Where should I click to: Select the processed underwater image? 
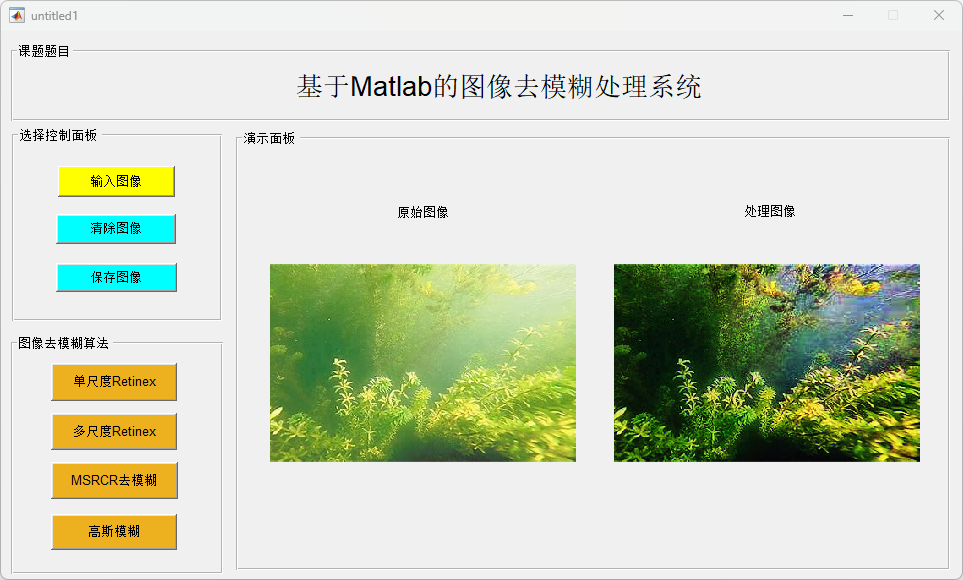click(x=767, y=363)
